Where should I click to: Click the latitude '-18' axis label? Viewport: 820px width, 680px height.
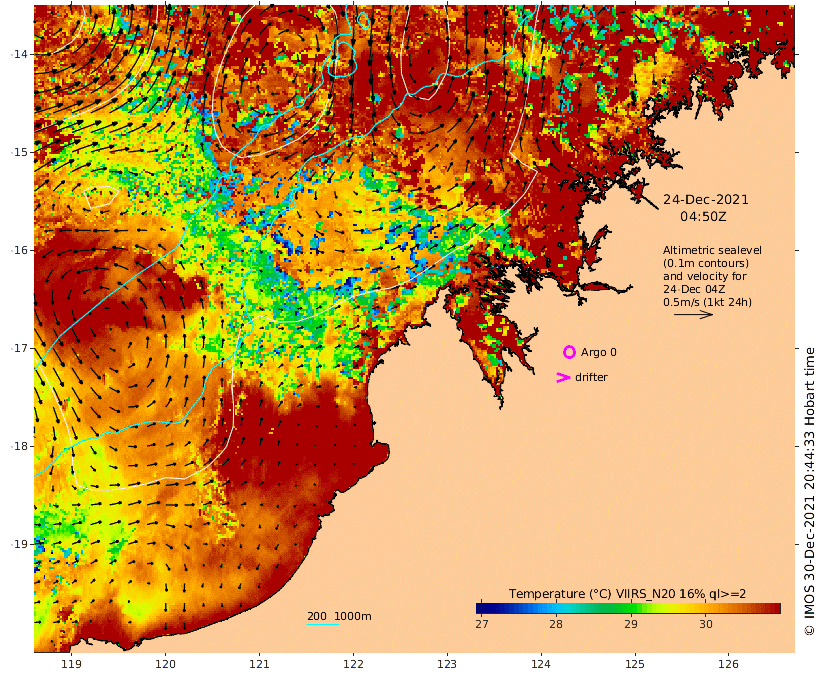pos(19,446)
